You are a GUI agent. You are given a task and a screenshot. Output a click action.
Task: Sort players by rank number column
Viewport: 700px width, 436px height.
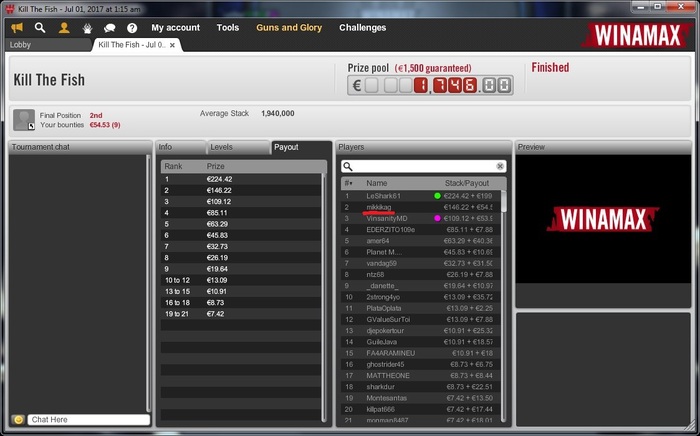tap(348, 183)
